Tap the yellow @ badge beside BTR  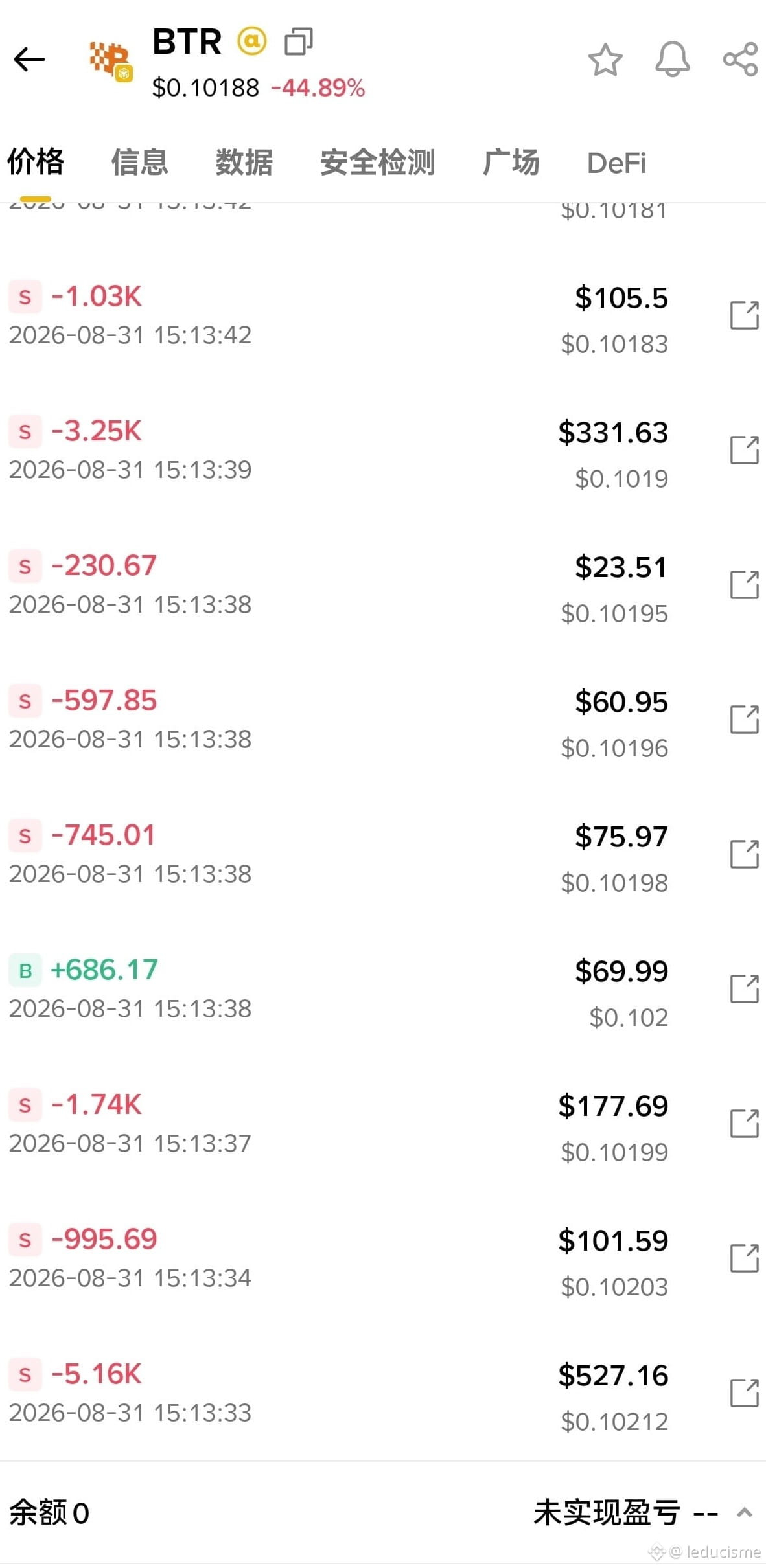[251, 41]
